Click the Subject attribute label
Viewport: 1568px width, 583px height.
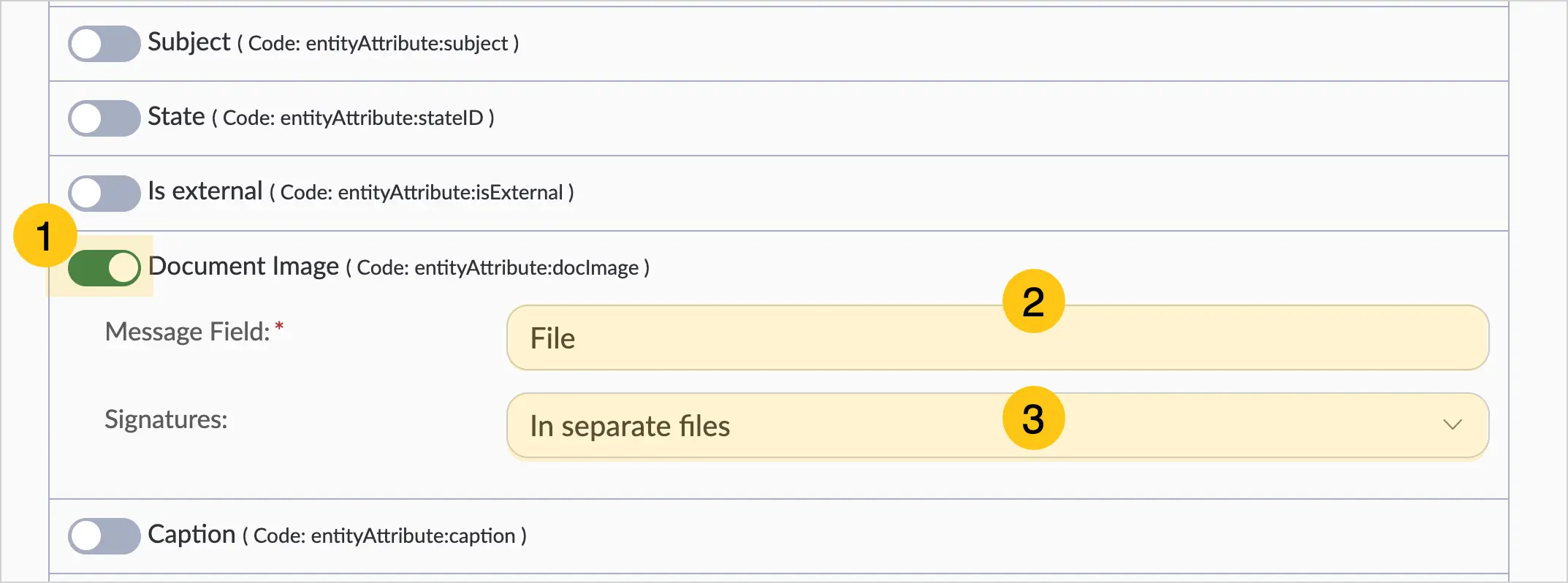click(x=189, y=42)
